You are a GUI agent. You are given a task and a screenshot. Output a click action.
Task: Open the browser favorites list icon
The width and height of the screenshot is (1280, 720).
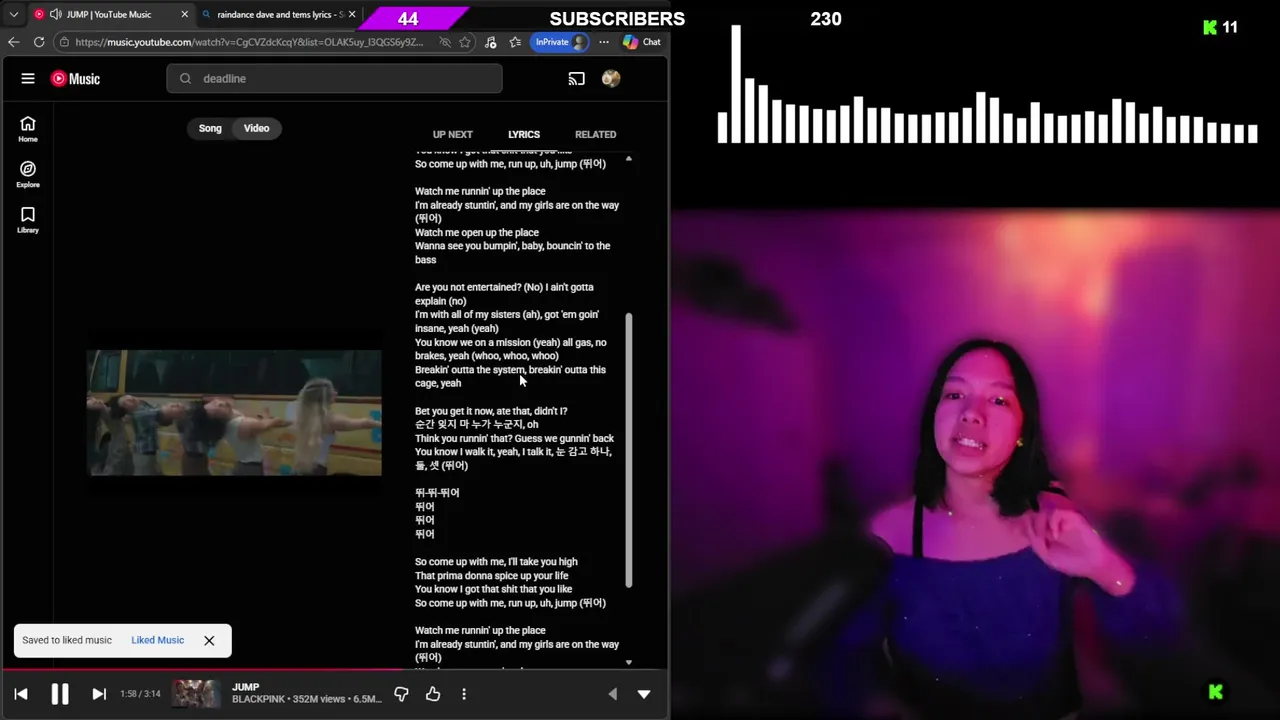tap(515, 42)
